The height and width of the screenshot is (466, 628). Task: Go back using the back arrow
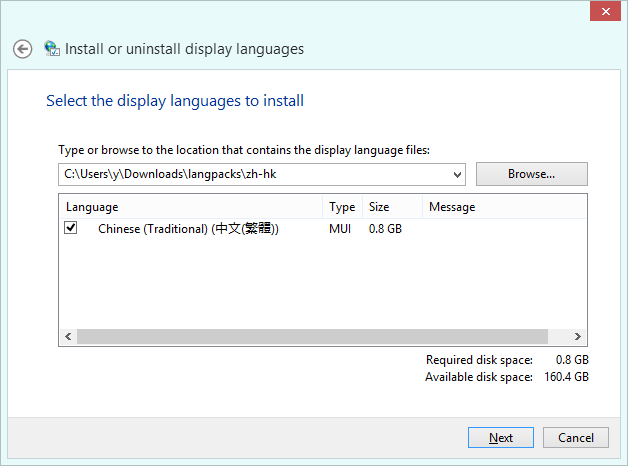(22, 49)
